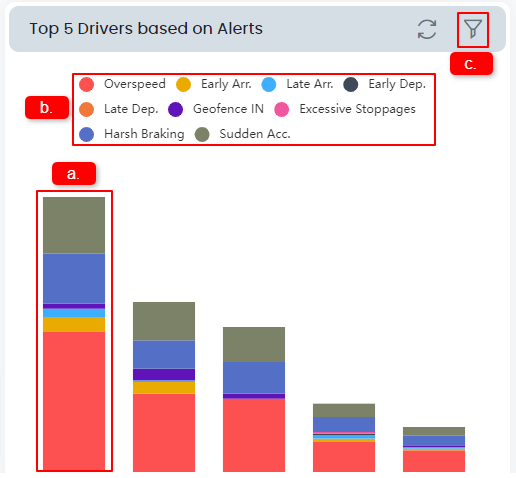Viewport: 516px width, 478px height.
Task: Hide the Excessive Stoppages legend series
Action: tap(345, 109)
